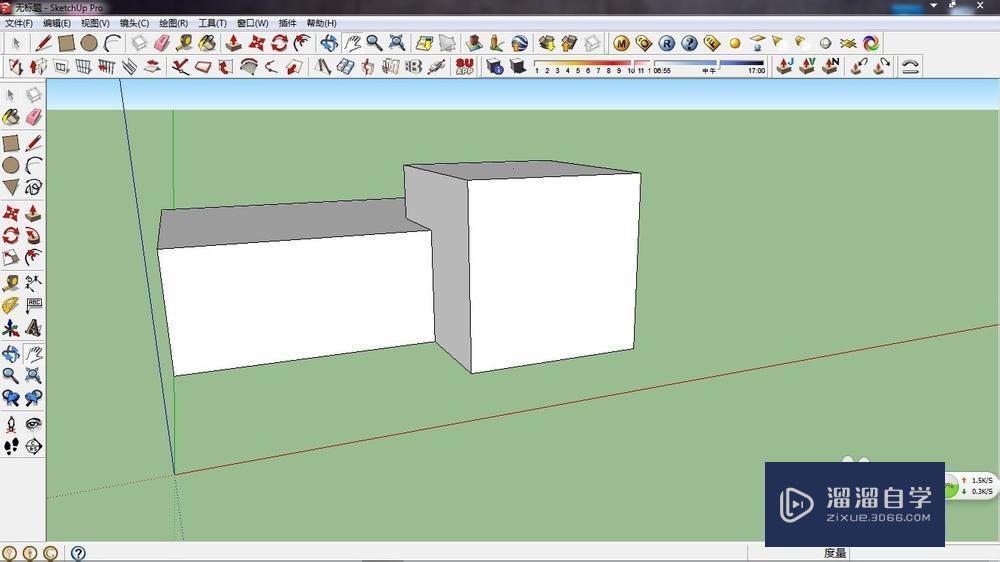
Task: Open the 文件(F) menu
Action: coord(19,23)
